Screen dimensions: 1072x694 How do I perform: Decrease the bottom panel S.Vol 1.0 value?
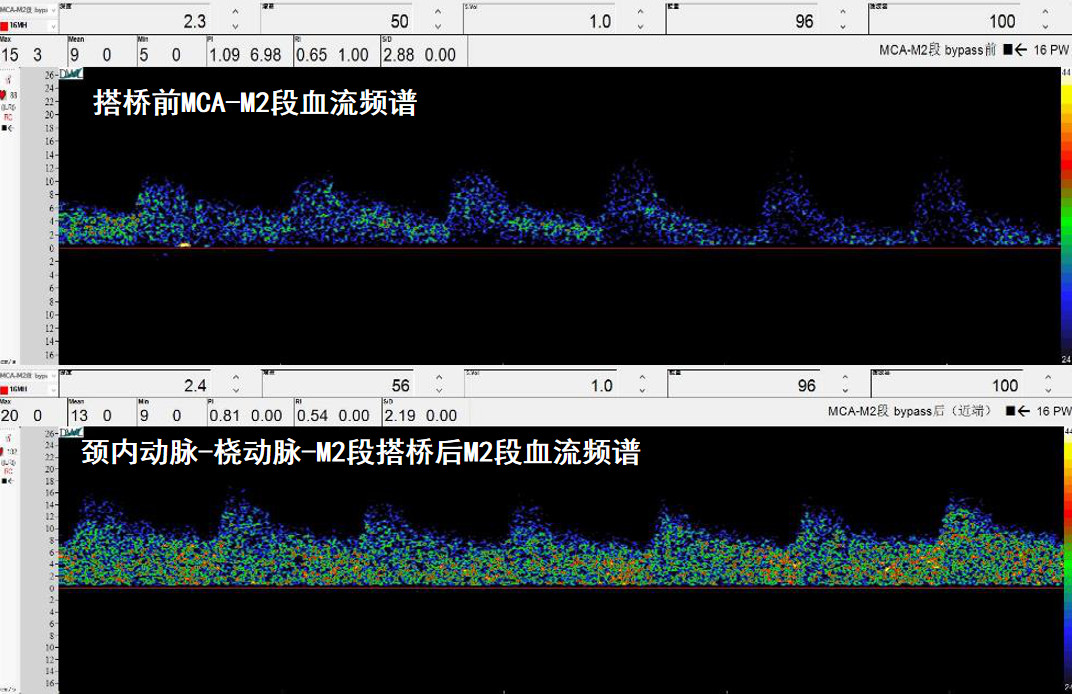pyautogui.click(x=642, y=390)
